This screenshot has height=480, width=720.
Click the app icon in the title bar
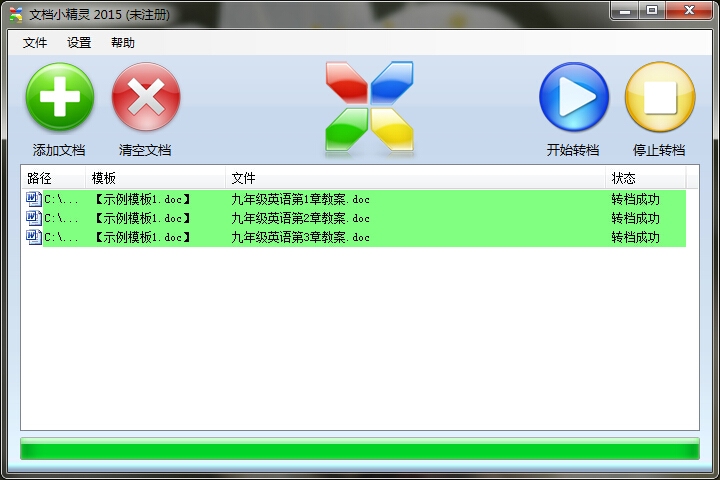click(x=16, y=15)
